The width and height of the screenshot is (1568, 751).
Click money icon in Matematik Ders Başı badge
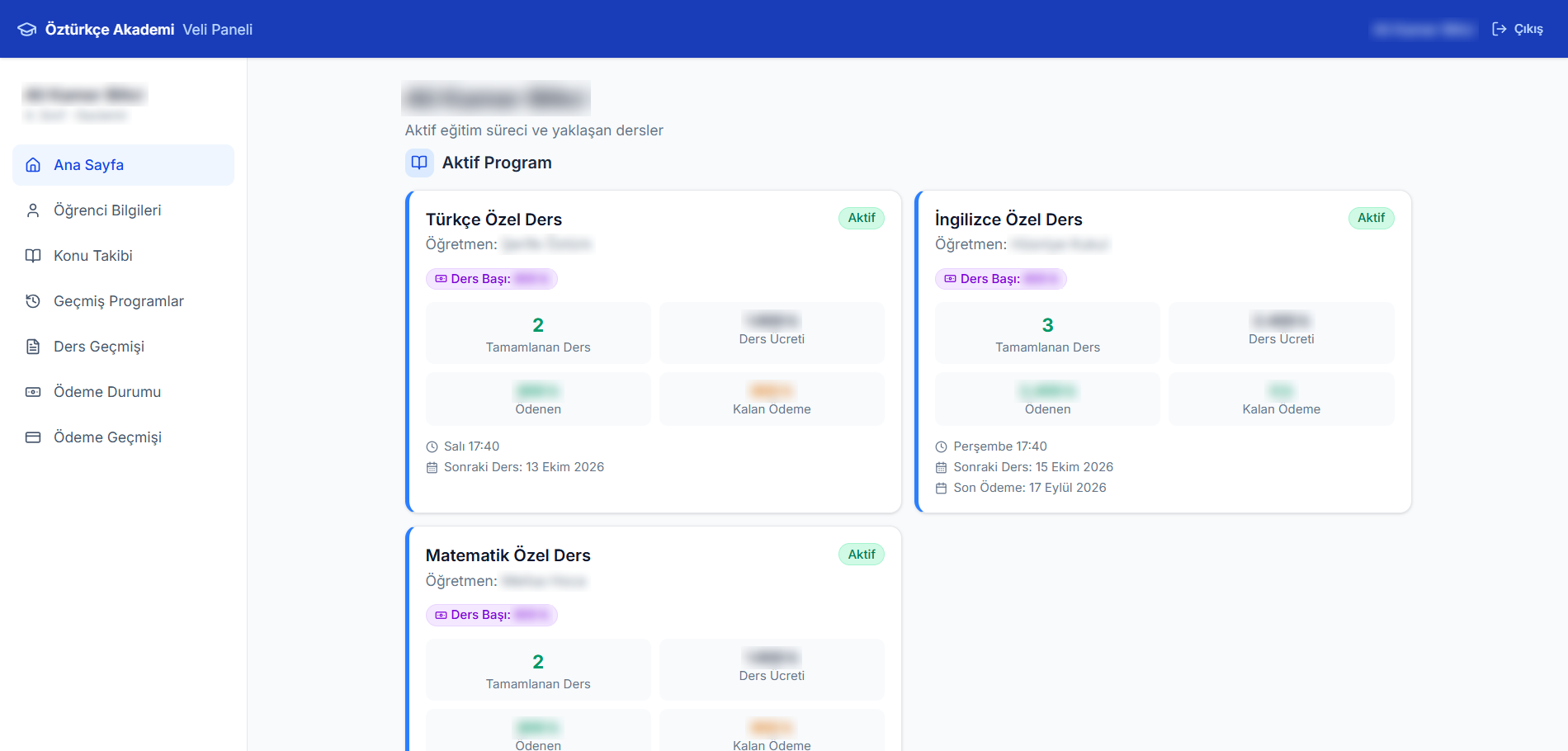[441, 615]
